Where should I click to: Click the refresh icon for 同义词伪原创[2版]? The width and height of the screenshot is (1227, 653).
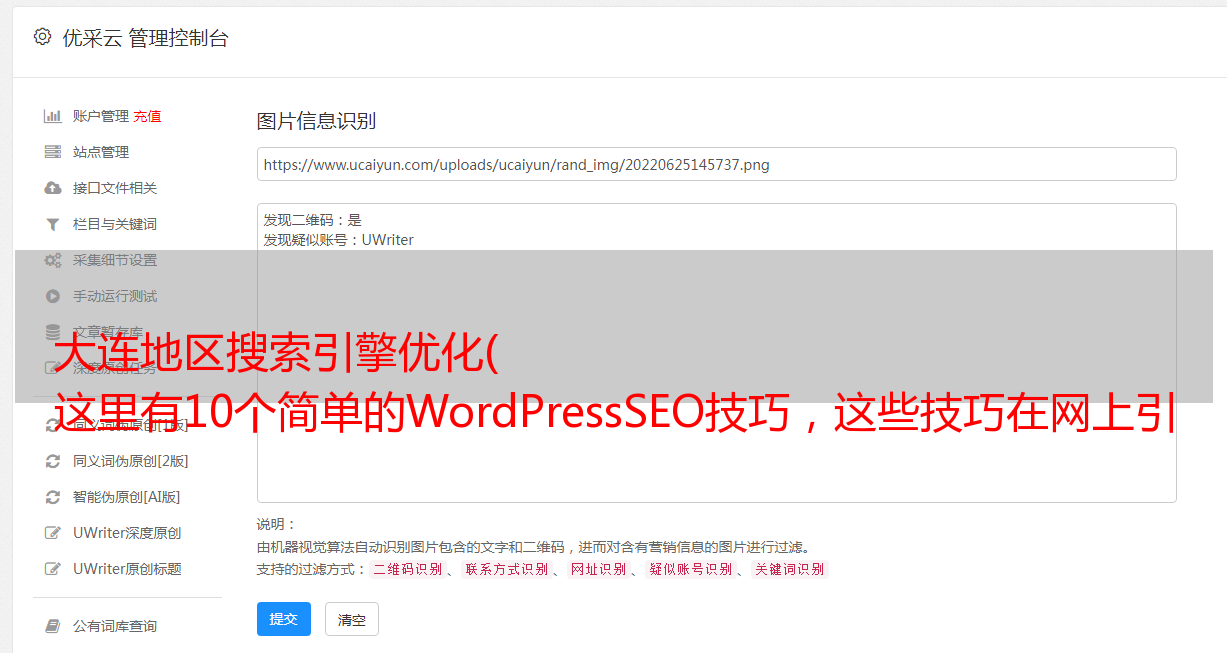(53, 461)
